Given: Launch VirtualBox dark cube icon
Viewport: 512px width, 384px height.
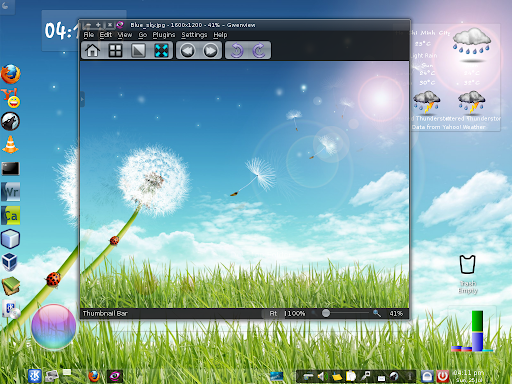Looking at the screenshot, I should click(x=9, y=262).
